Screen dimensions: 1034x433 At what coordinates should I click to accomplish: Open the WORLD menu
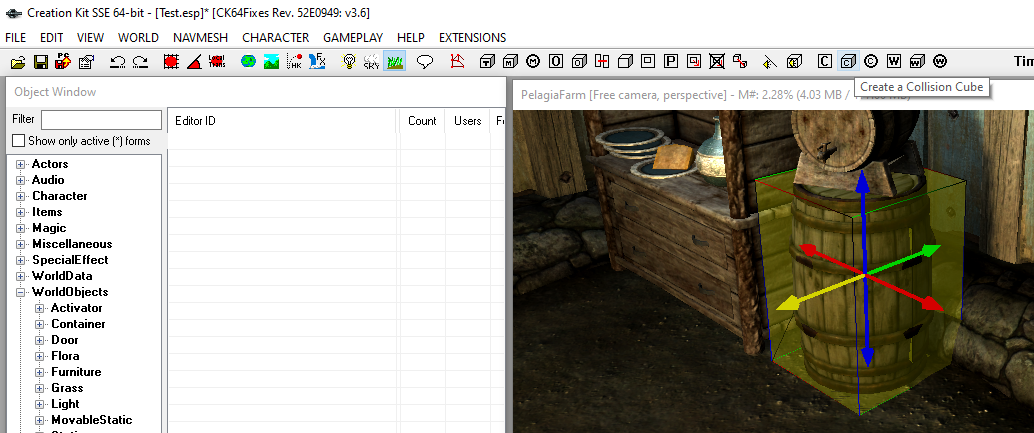coord(138,38)
